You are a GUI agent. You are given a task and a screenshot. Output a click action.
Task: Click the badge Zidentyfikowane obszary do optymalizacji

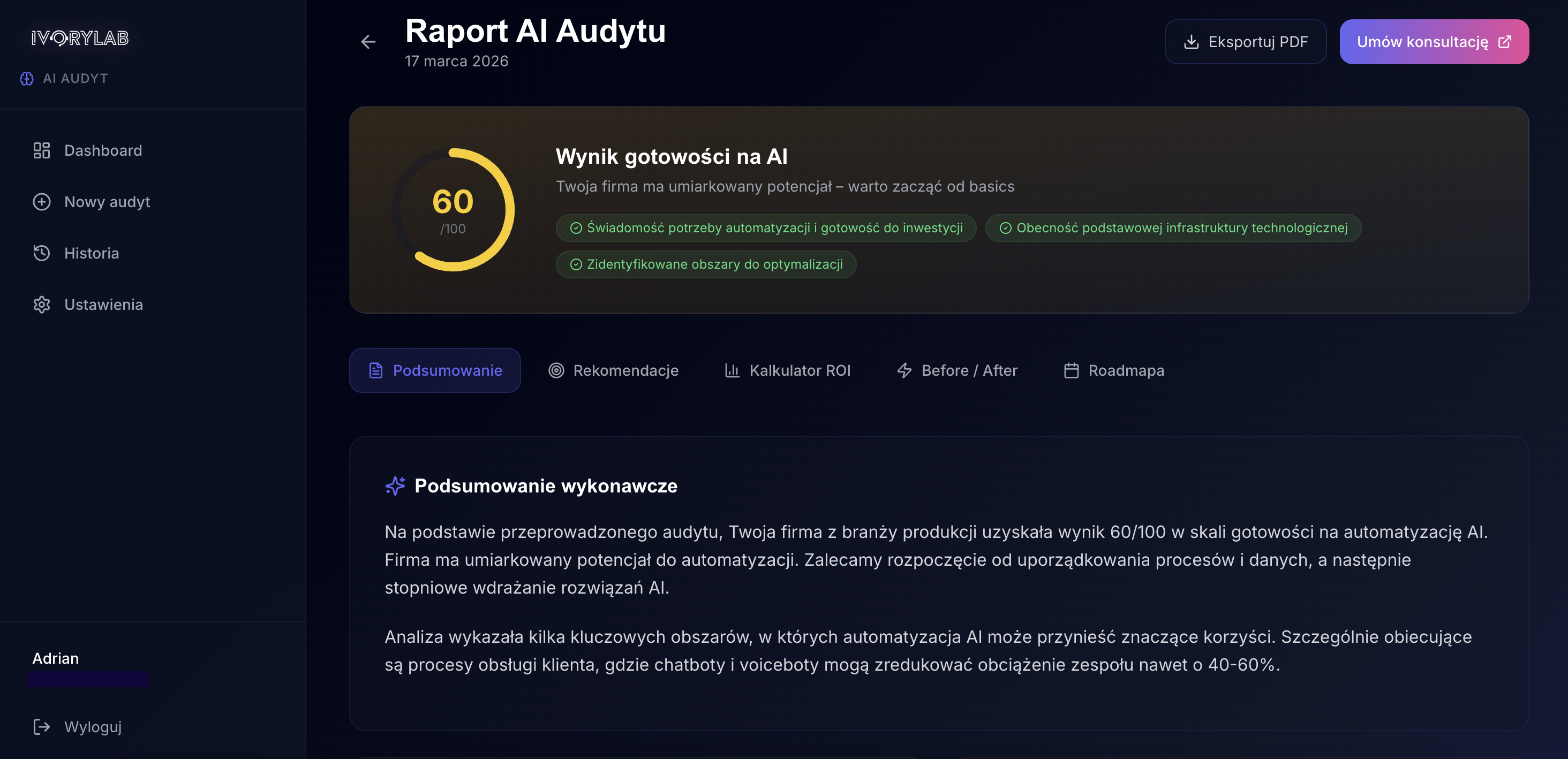[x=705, y=264]
